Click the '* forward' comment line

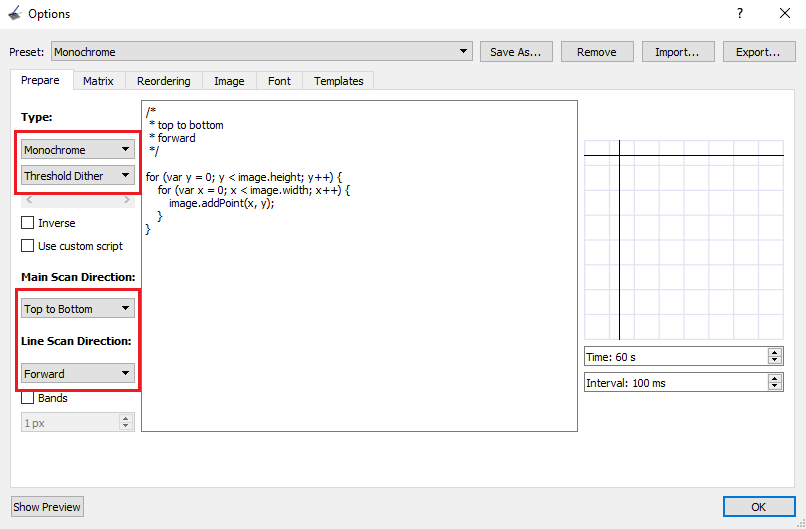(x=172, y=138)
